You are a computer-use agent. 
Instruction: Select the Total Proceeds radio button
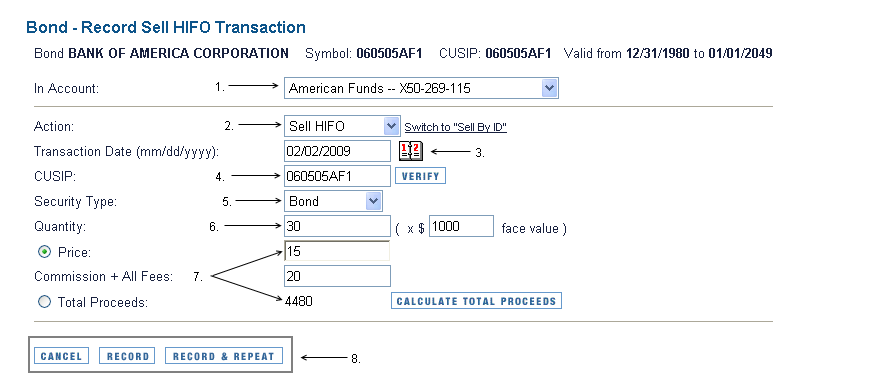tap(44, 302)
